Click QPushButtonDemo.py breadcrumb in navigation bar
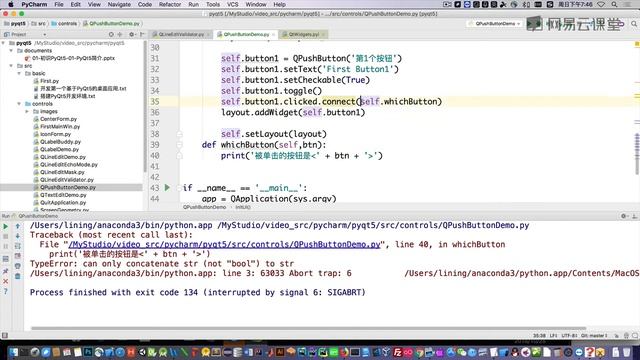This screenshot has height=360, width=640. click(x=111, y=24)
